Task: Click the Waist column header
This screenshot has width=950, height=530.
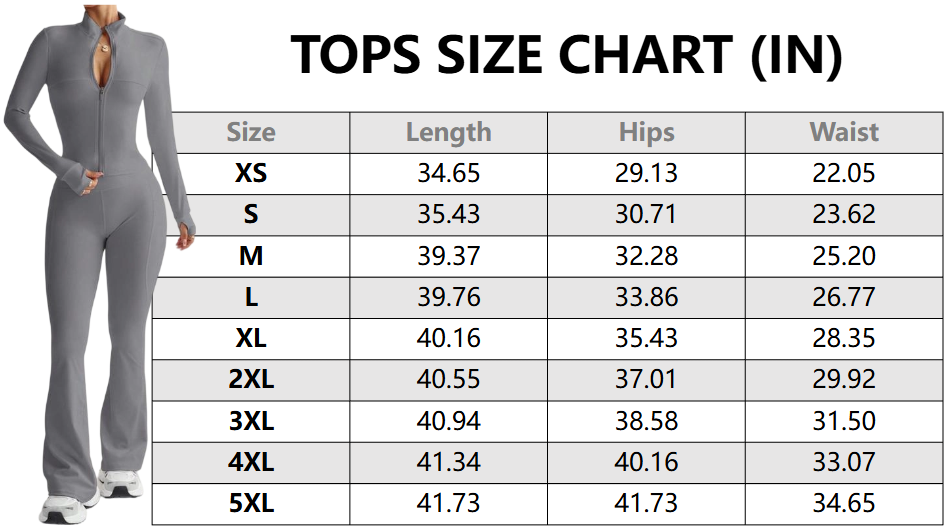Action: (x=843, y=132)
